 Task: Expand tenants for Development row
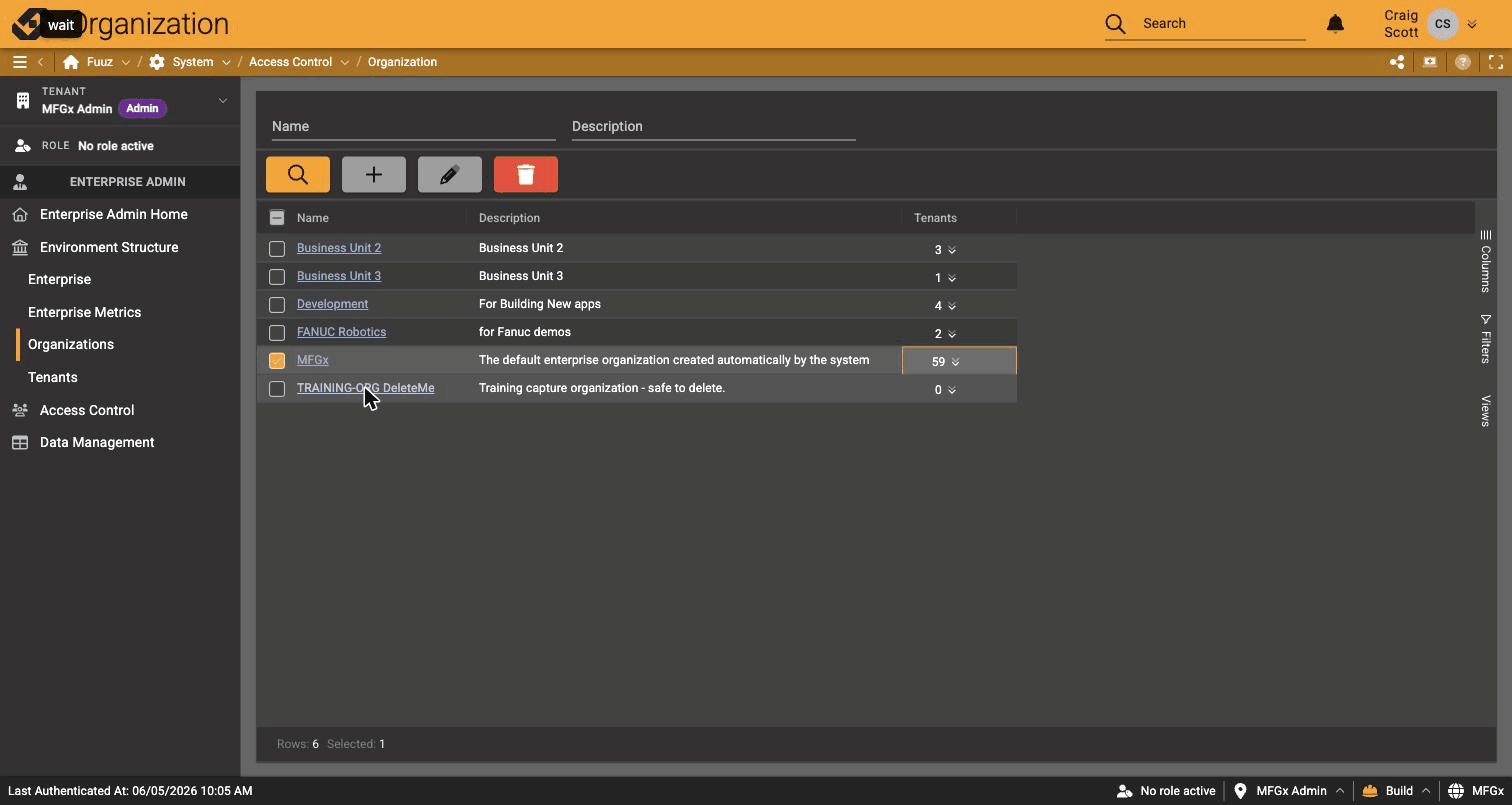[952, 306]
